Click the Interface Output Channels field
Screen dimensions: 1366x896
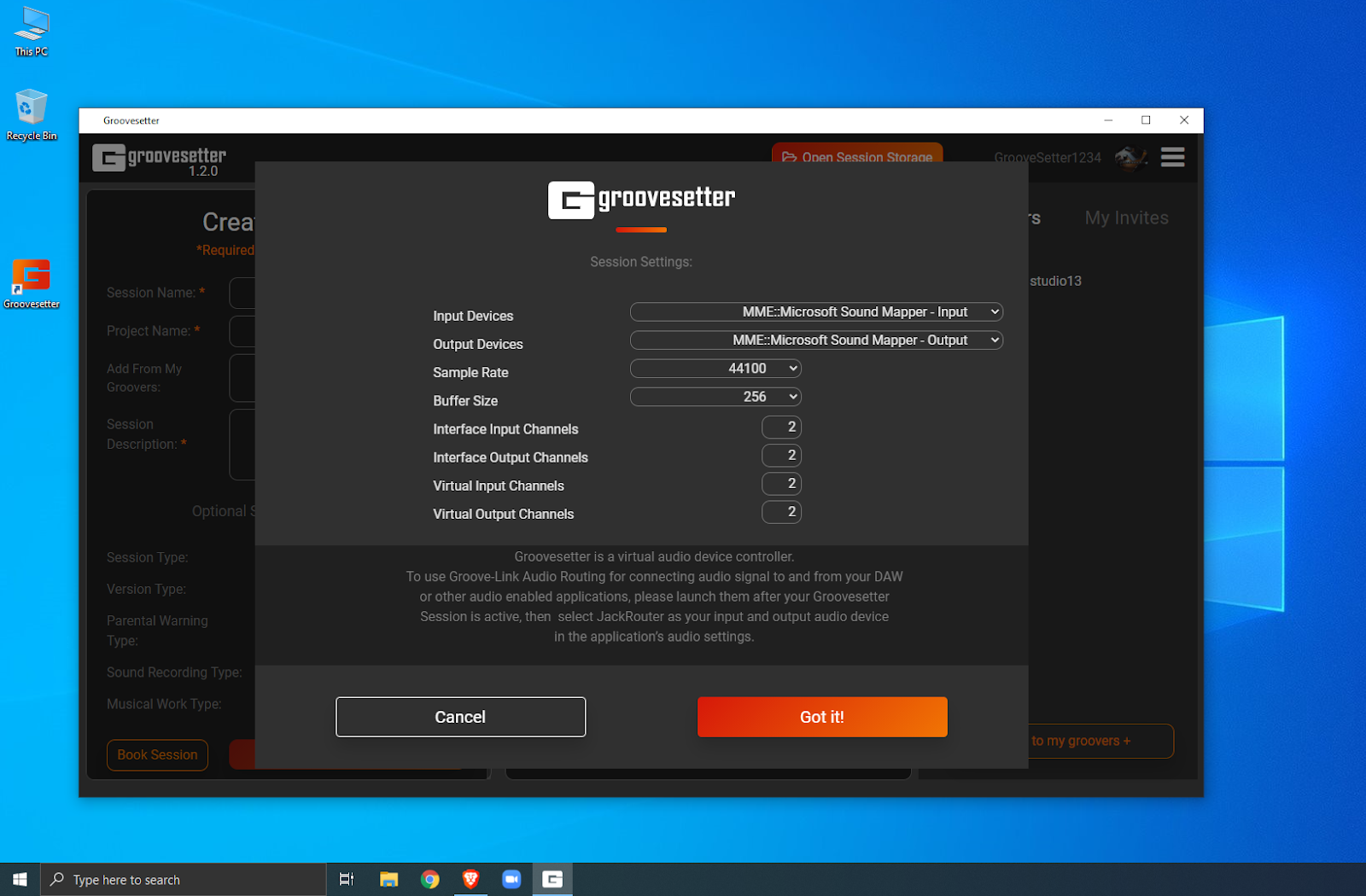pos(781,455)
